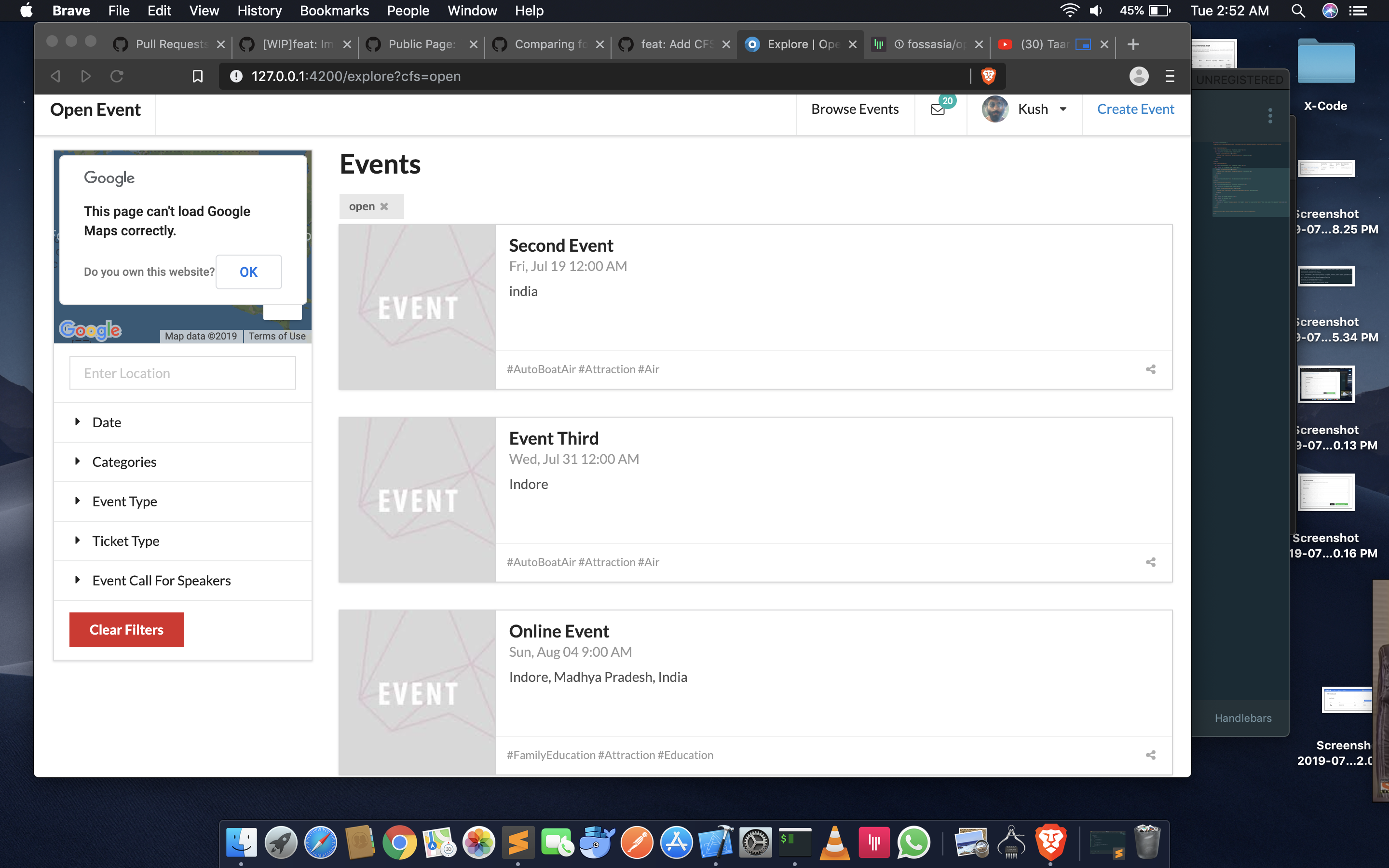1389x868 pixels.
Task: Share the Second Event via share icon
Action: (x=1150, y=369)
